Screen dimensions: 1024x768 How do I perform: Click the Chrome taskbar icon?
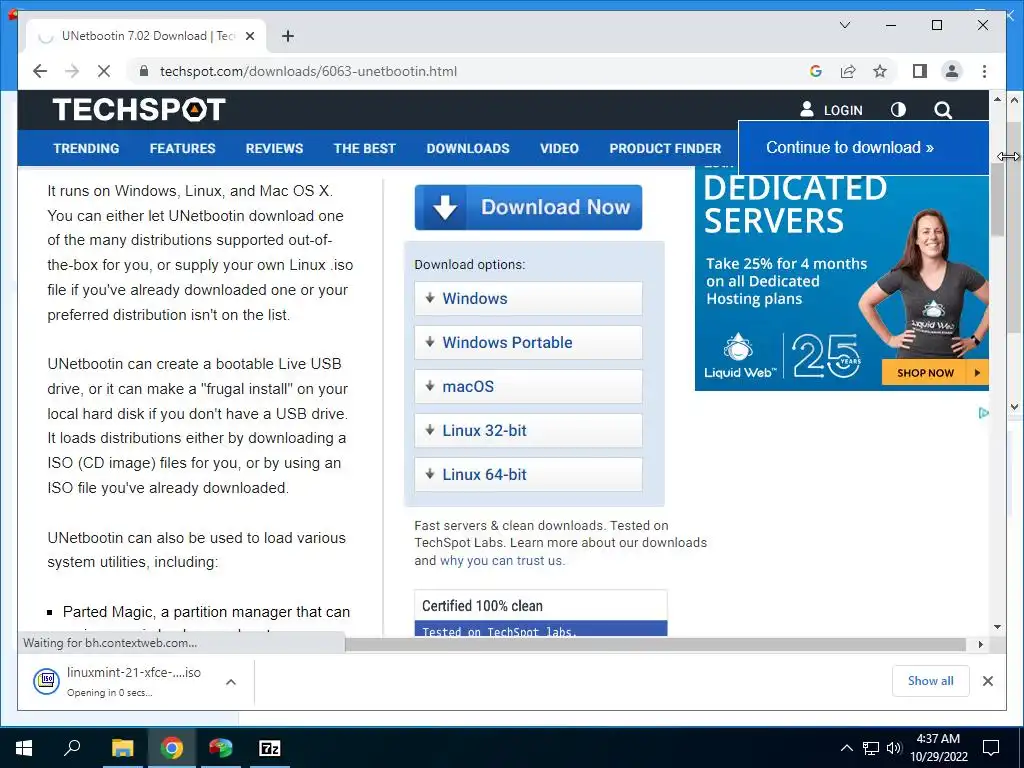172,748
